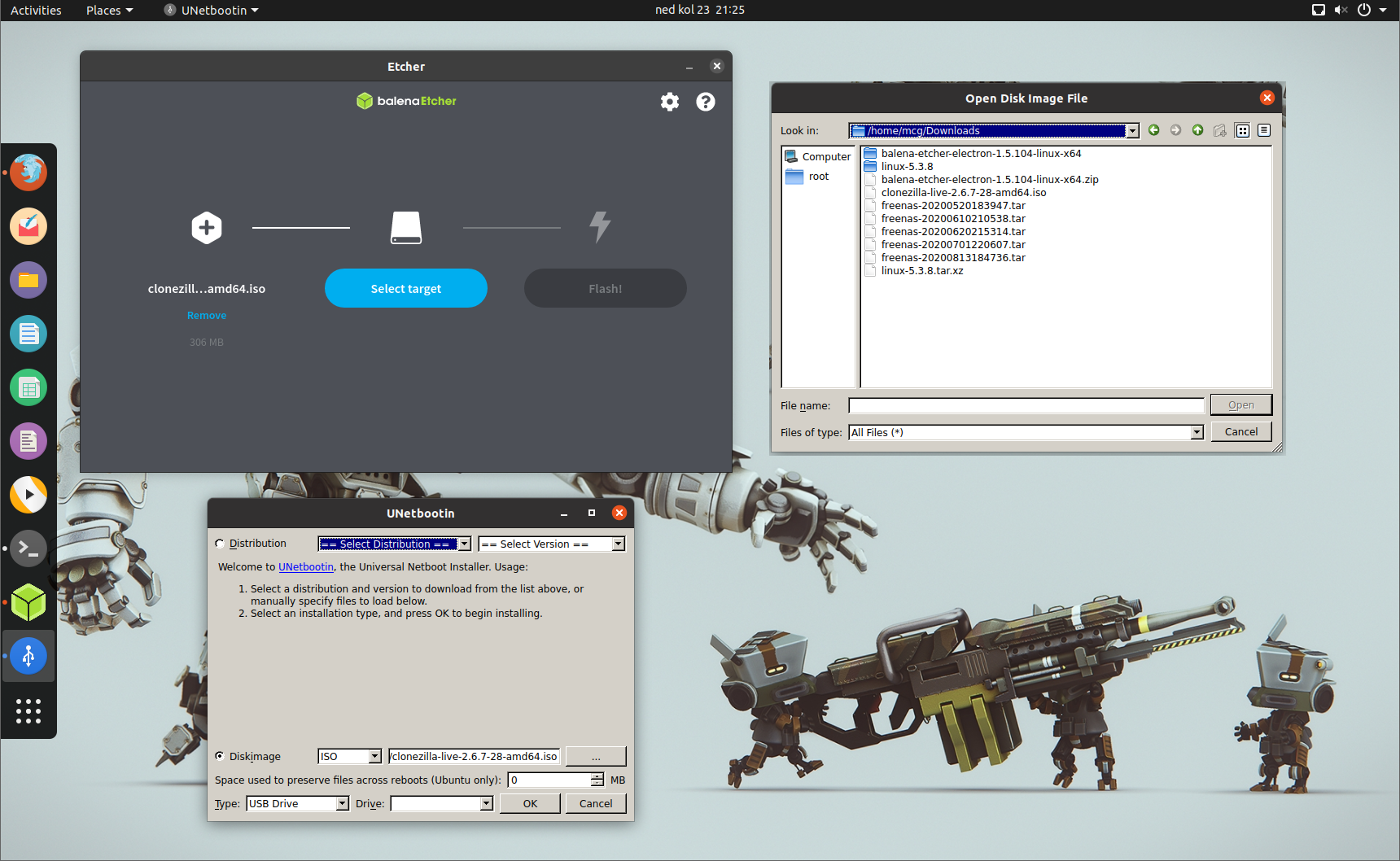Click Select target in Etcher
This screenshot has width=1400, height=861.
tap(406, 288)
